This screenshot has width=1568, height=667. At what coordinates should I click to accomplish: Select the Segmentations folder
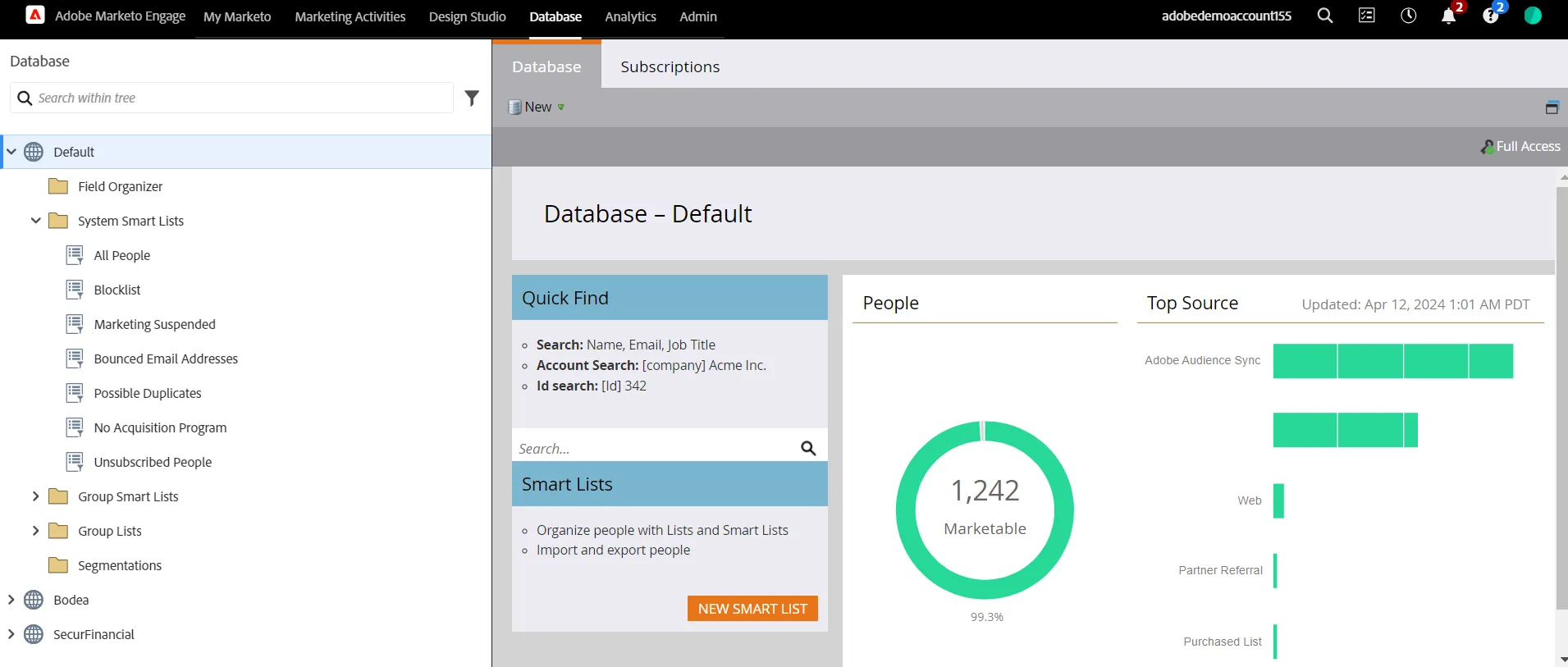(120, 565)
